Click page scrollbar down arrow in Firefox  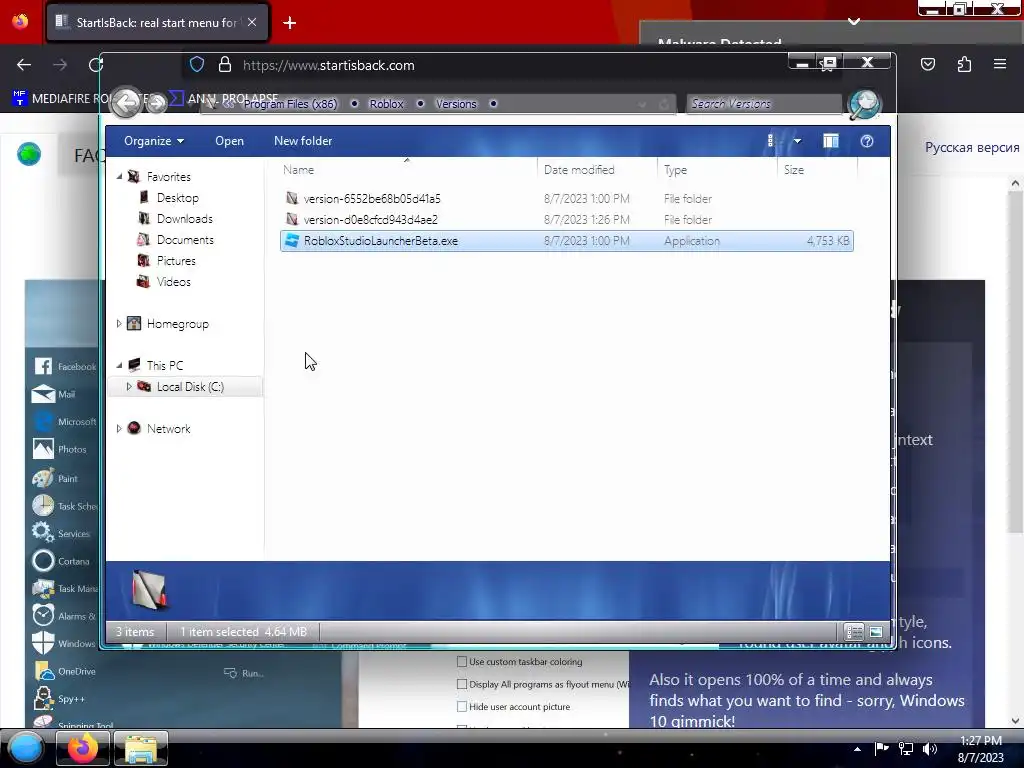[1014, 721]
